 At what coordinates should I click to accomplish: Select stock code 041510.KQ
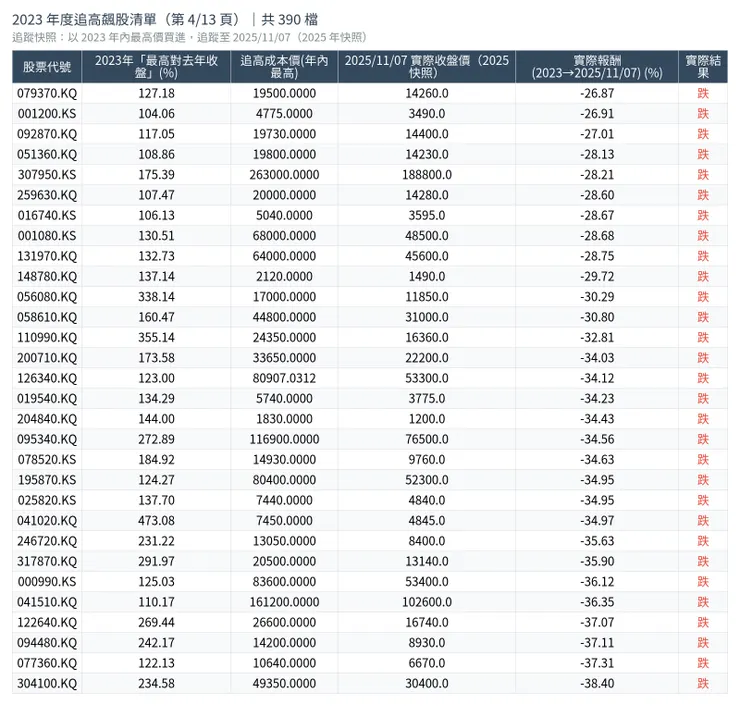[x=47, y=602]
